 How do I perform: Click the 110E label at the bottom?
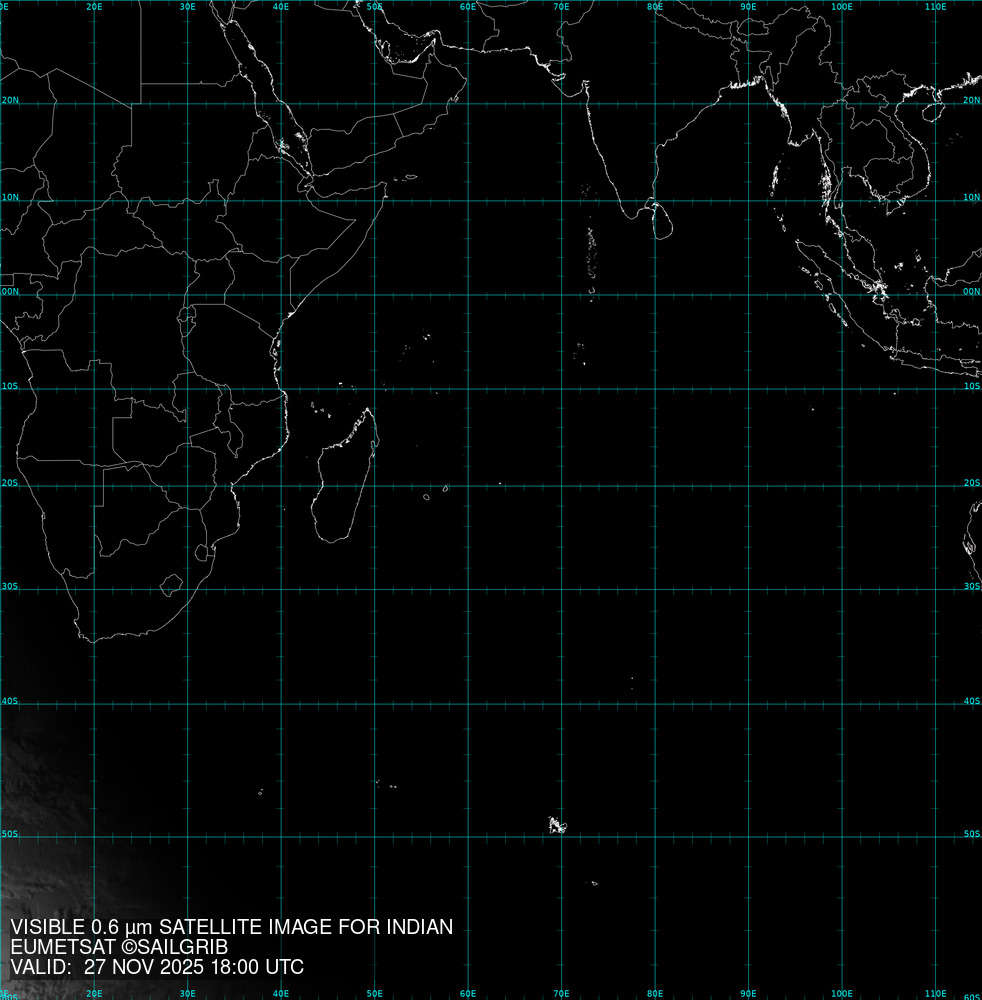click(935, 994)
